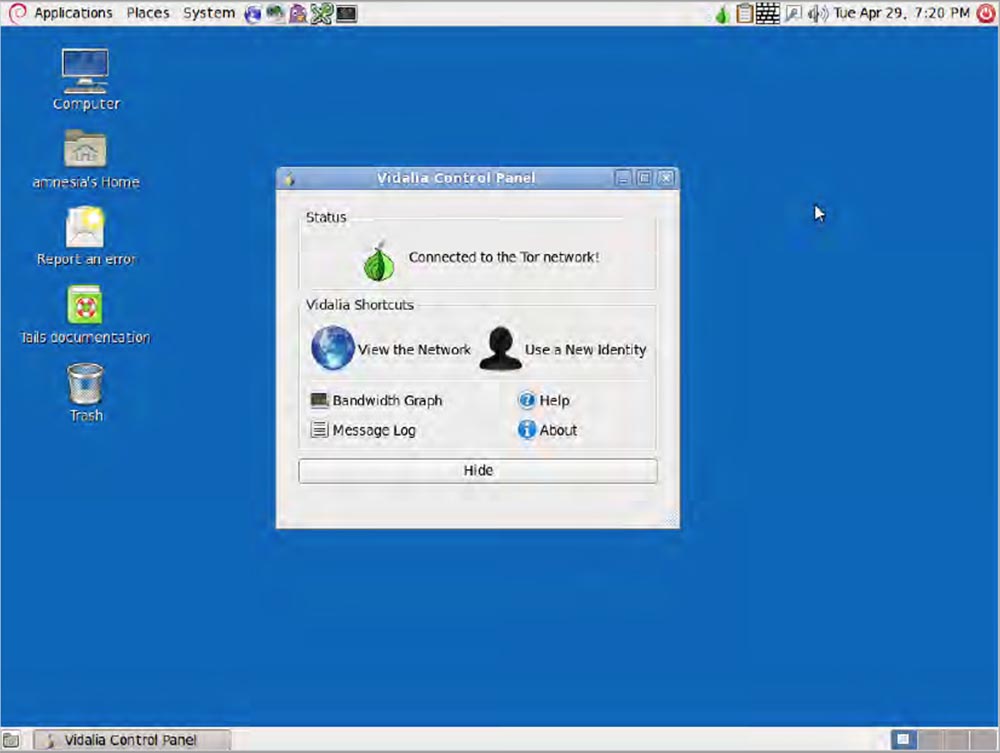Launch the green X key icon in panel
The width and height of the screenshot is (1000, 753).
pos(321,13)
